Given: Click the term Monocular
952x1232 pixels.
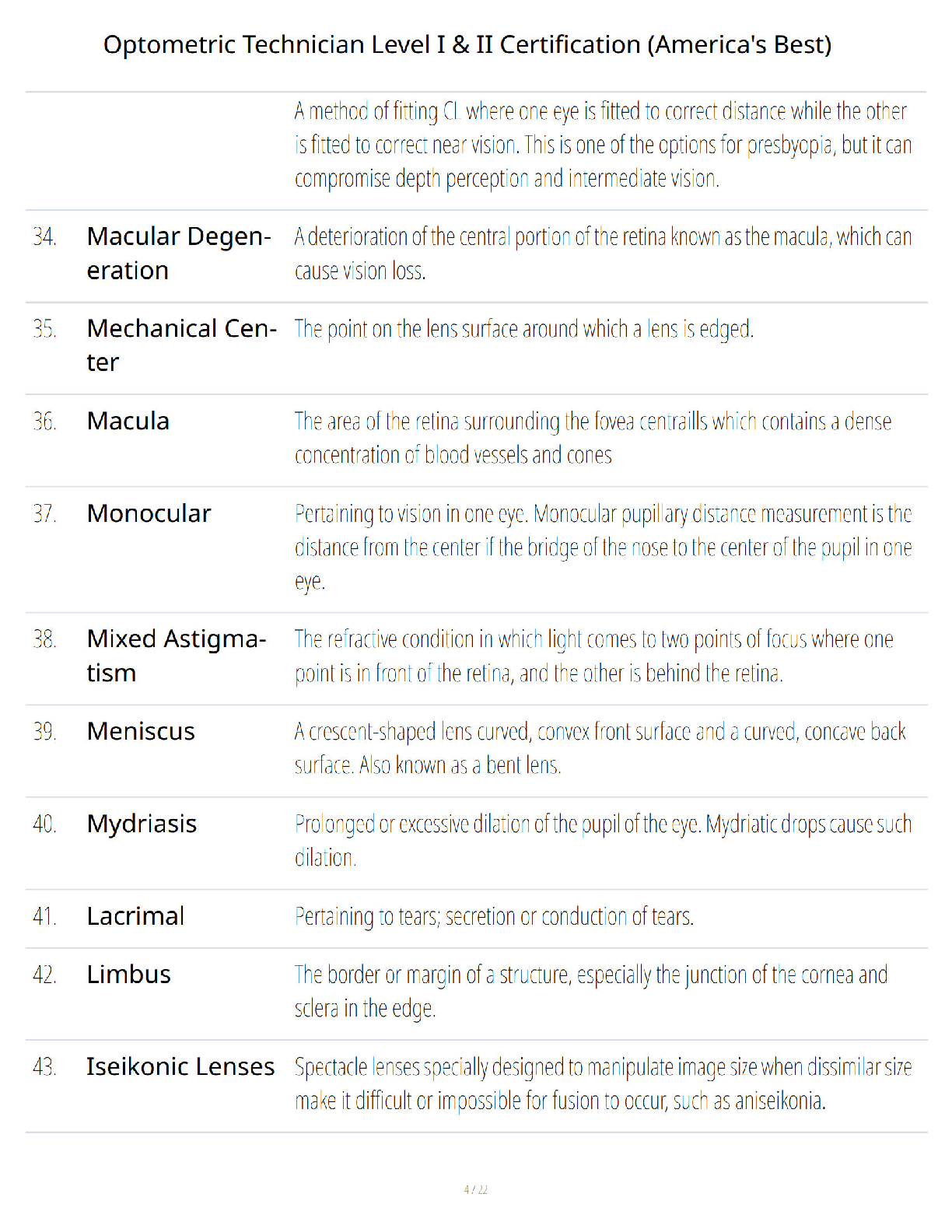Looking at the screenshot, I should [149, 513].
